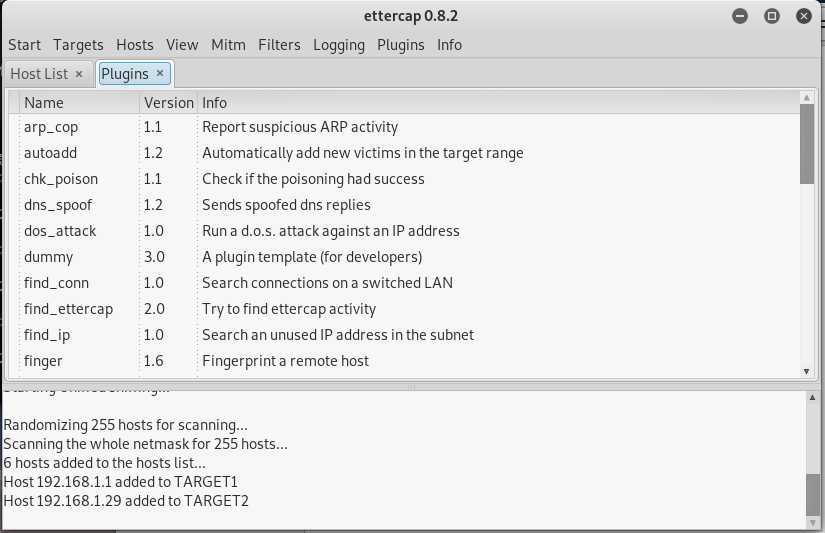Image resolution: width=825 pixels, height=533 pixels.
Task: Click the plugin list vertical scrollbar
Action: click(x=807, y=144)
